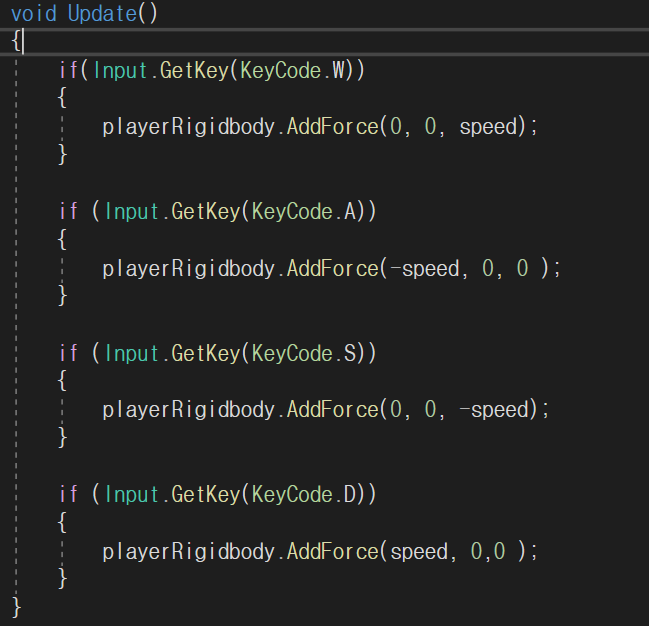
Task: Click the Update method name
Action: (x=102, y=14)
